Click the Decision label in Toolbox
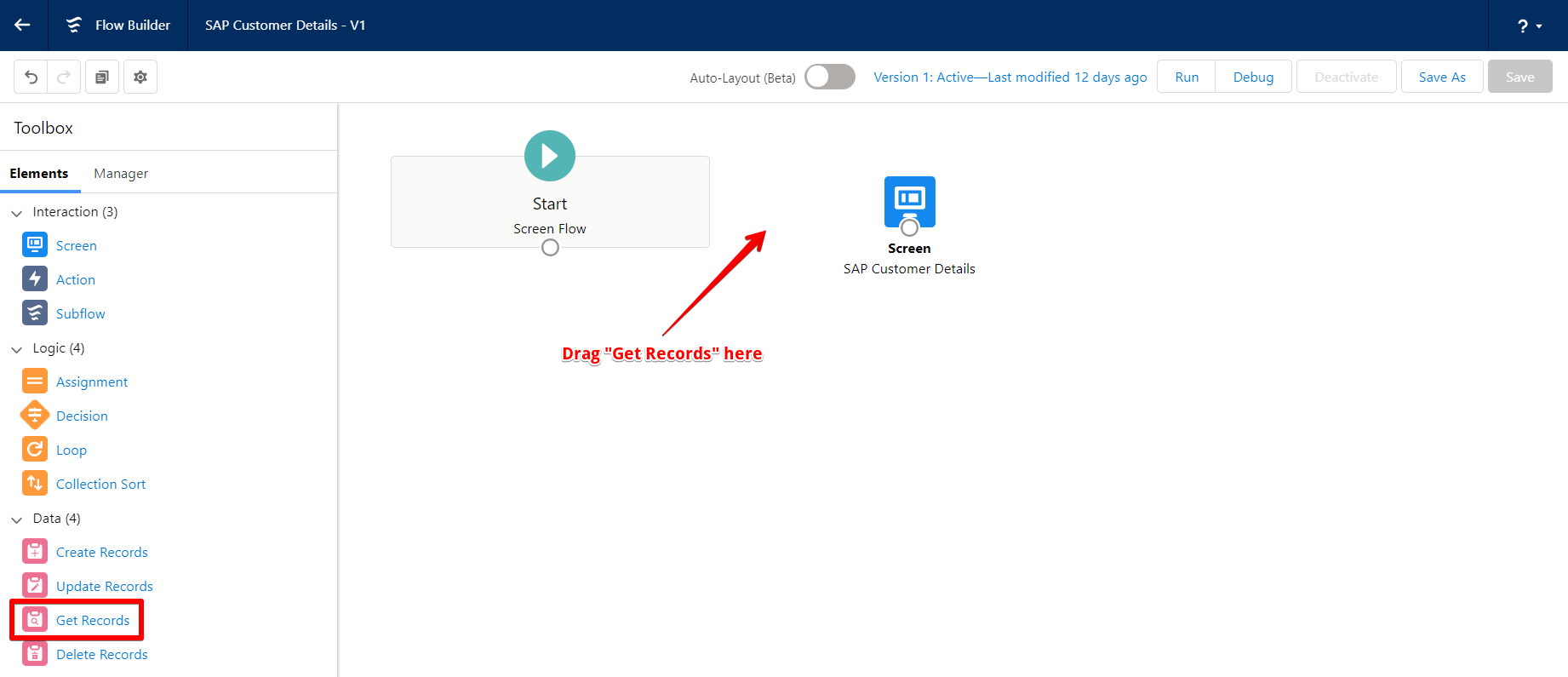 tap(82, 416)
